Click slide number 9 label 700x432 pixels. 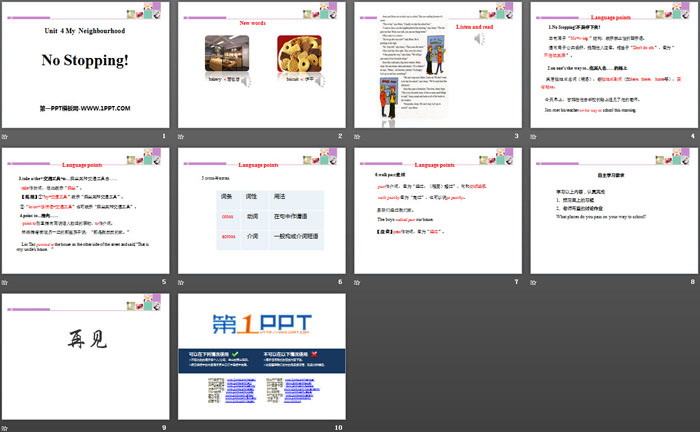164,428
